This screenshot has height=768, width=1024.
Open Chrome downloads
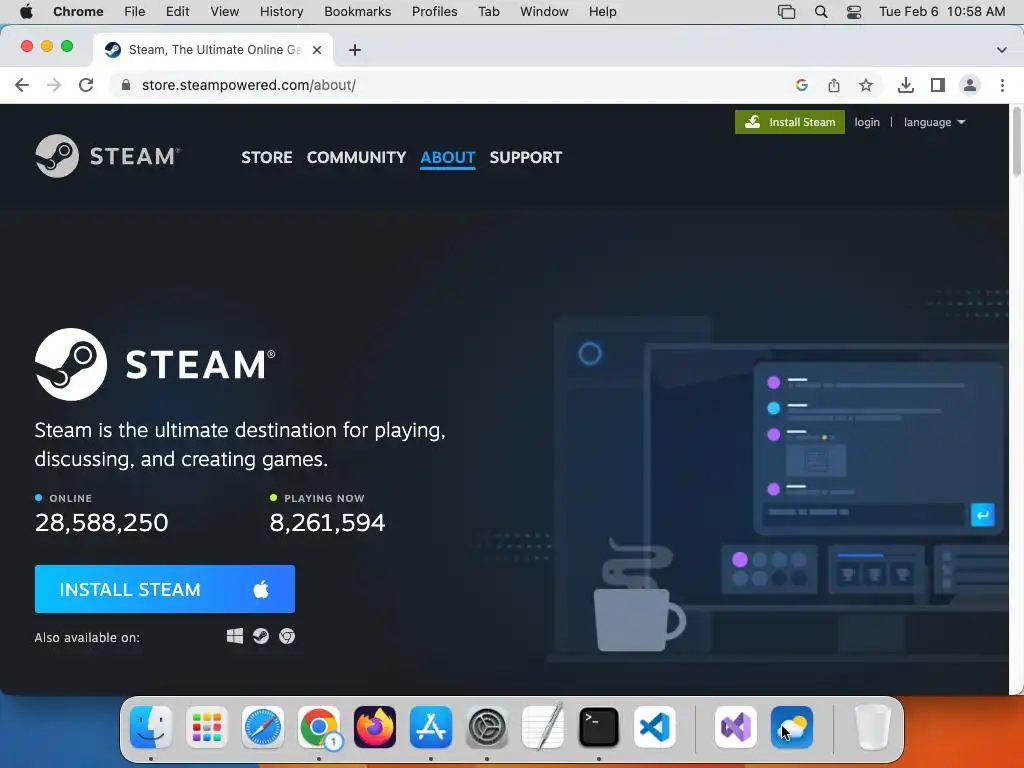(x=906, y=85)
